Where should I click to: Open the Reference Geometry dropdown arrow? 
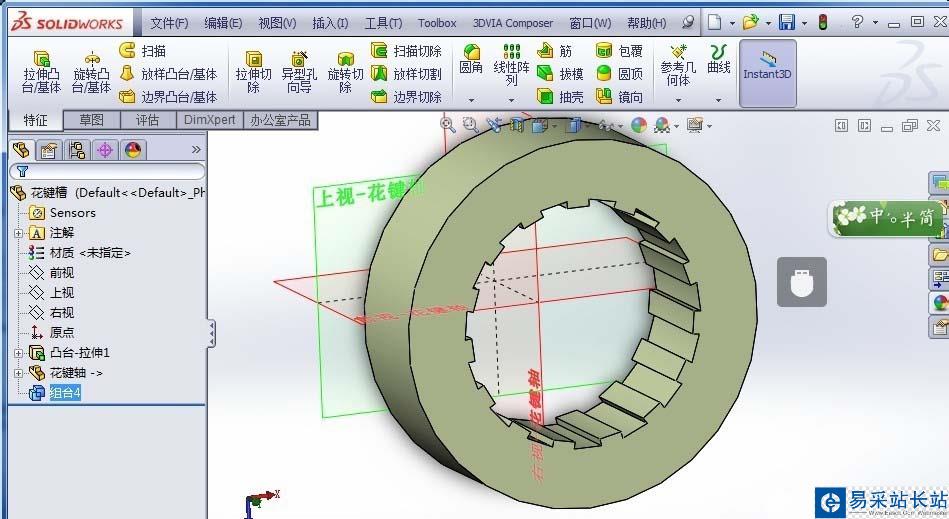click(x=678, y=100)
